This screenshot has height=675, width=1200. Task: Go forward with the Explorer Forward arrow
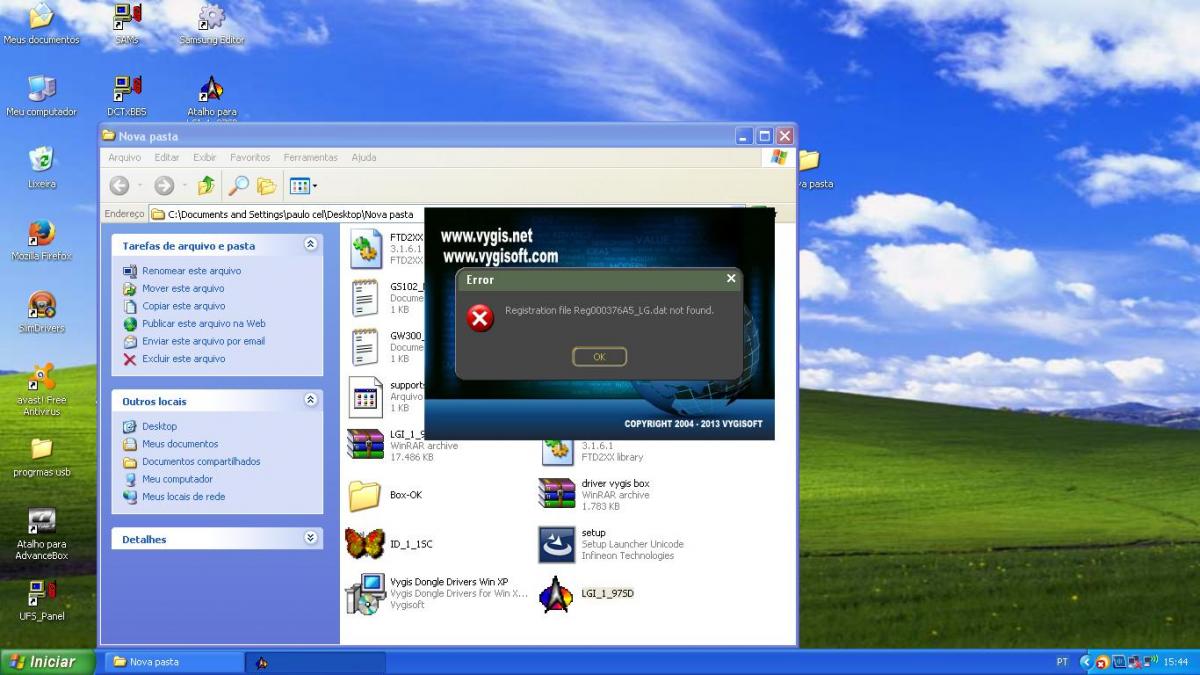coord(164,185)
